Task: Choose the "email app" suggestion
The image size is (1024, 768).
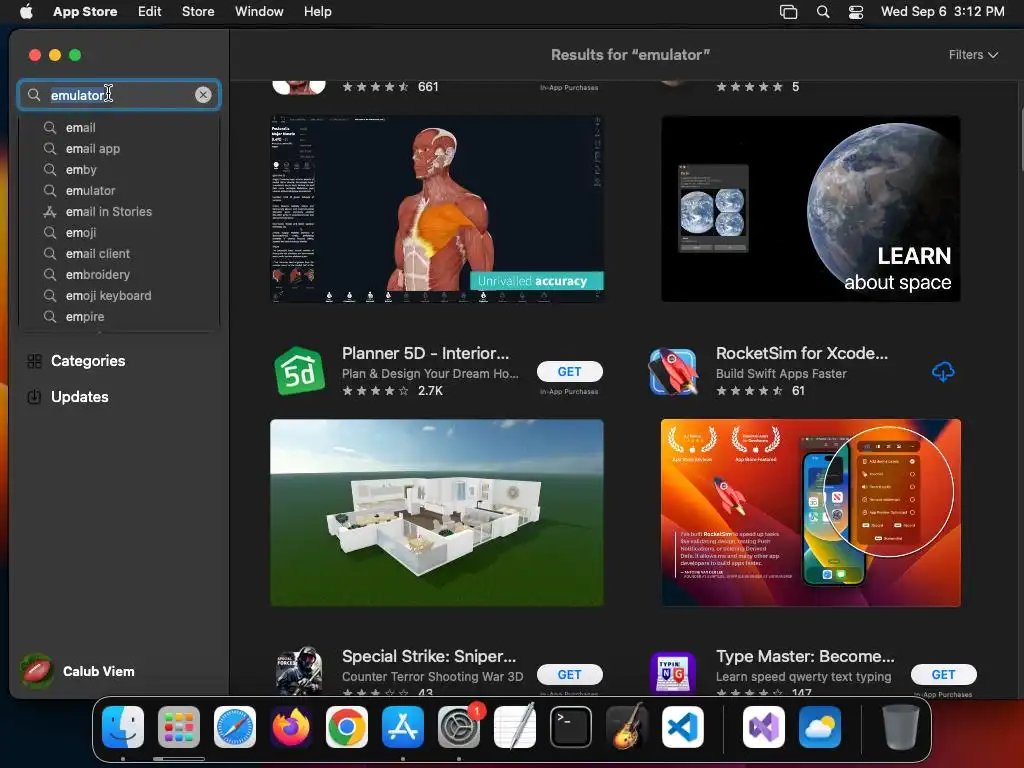Action: [119, 148]
